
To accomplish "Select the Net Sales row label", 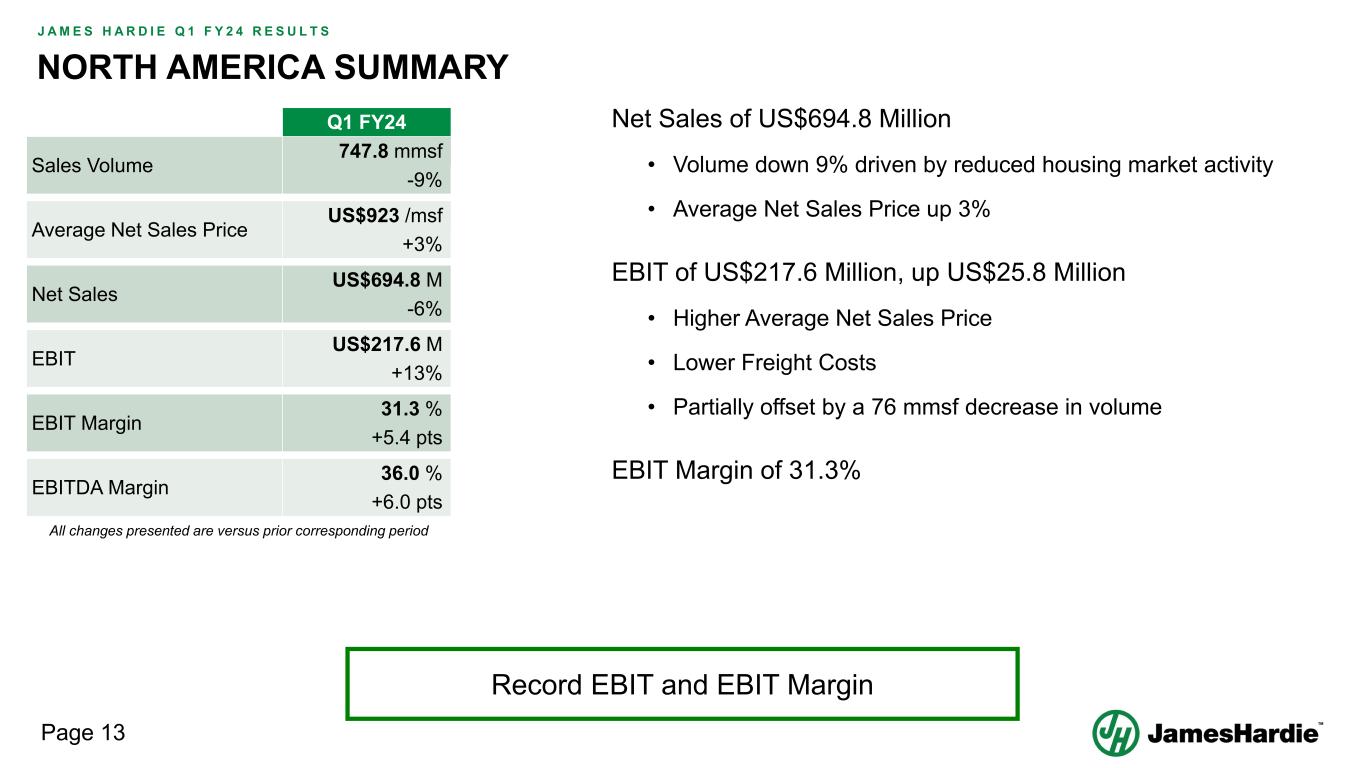I will tap(75, 294).
